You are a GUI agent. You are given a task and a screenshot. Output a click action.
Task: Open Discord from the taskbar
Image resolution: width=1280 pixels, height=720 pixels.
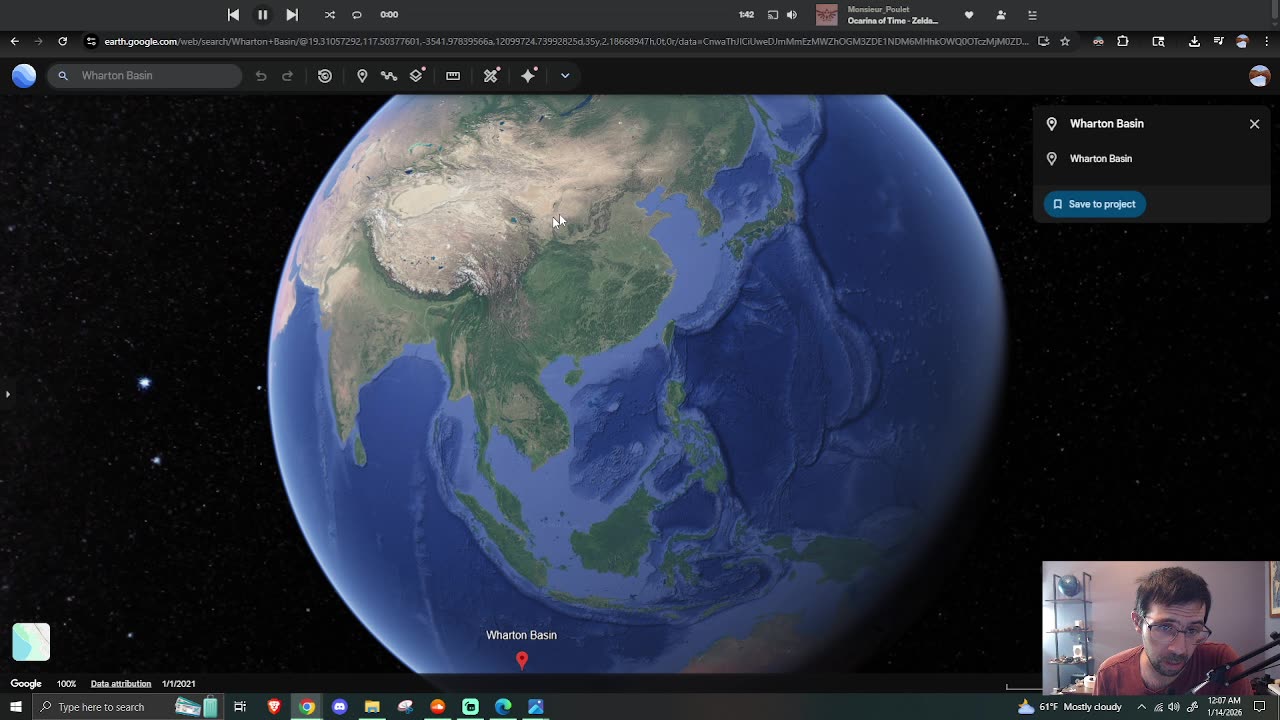pos(339,707)
